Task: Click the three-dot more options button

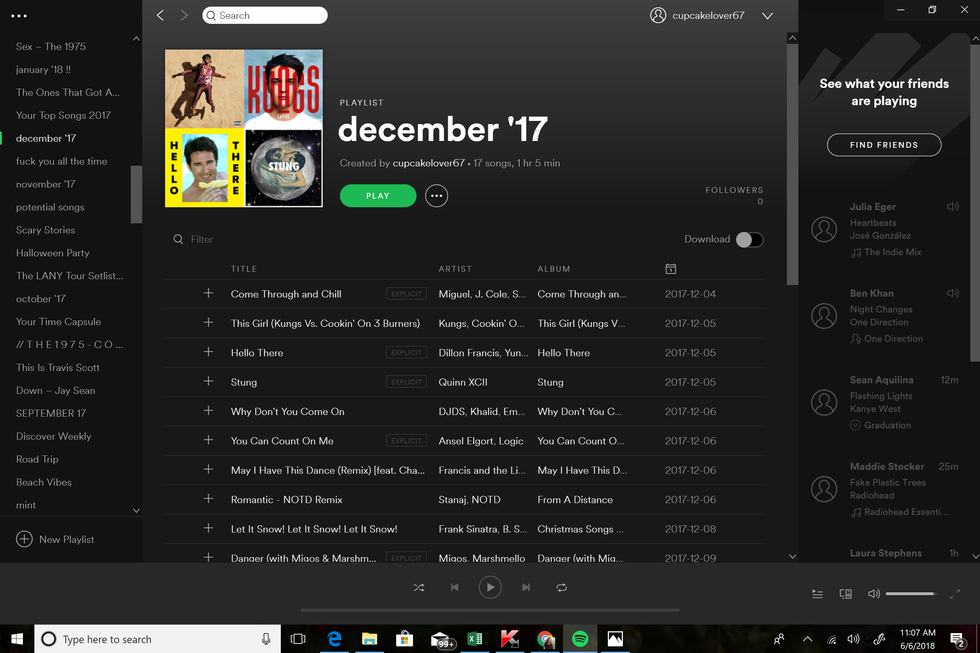Action: pos(436,196)
